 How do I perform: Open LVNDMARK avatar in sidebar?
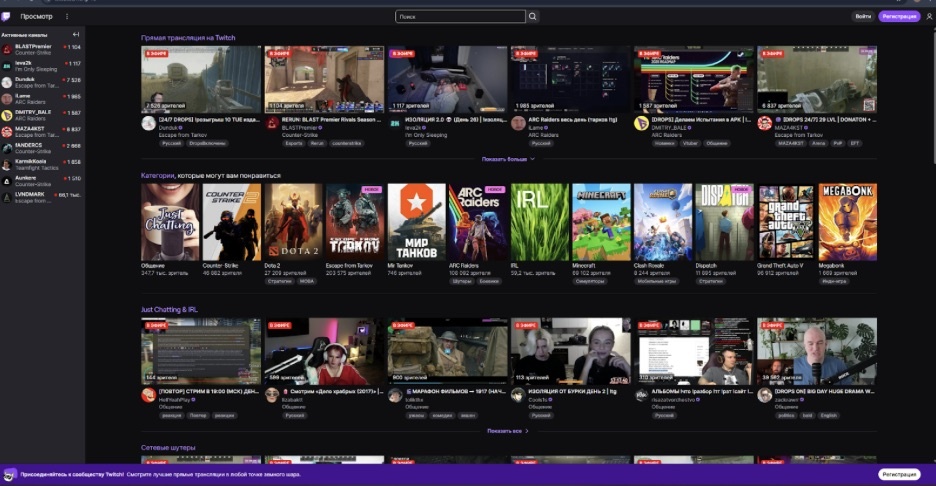[7, 198]
